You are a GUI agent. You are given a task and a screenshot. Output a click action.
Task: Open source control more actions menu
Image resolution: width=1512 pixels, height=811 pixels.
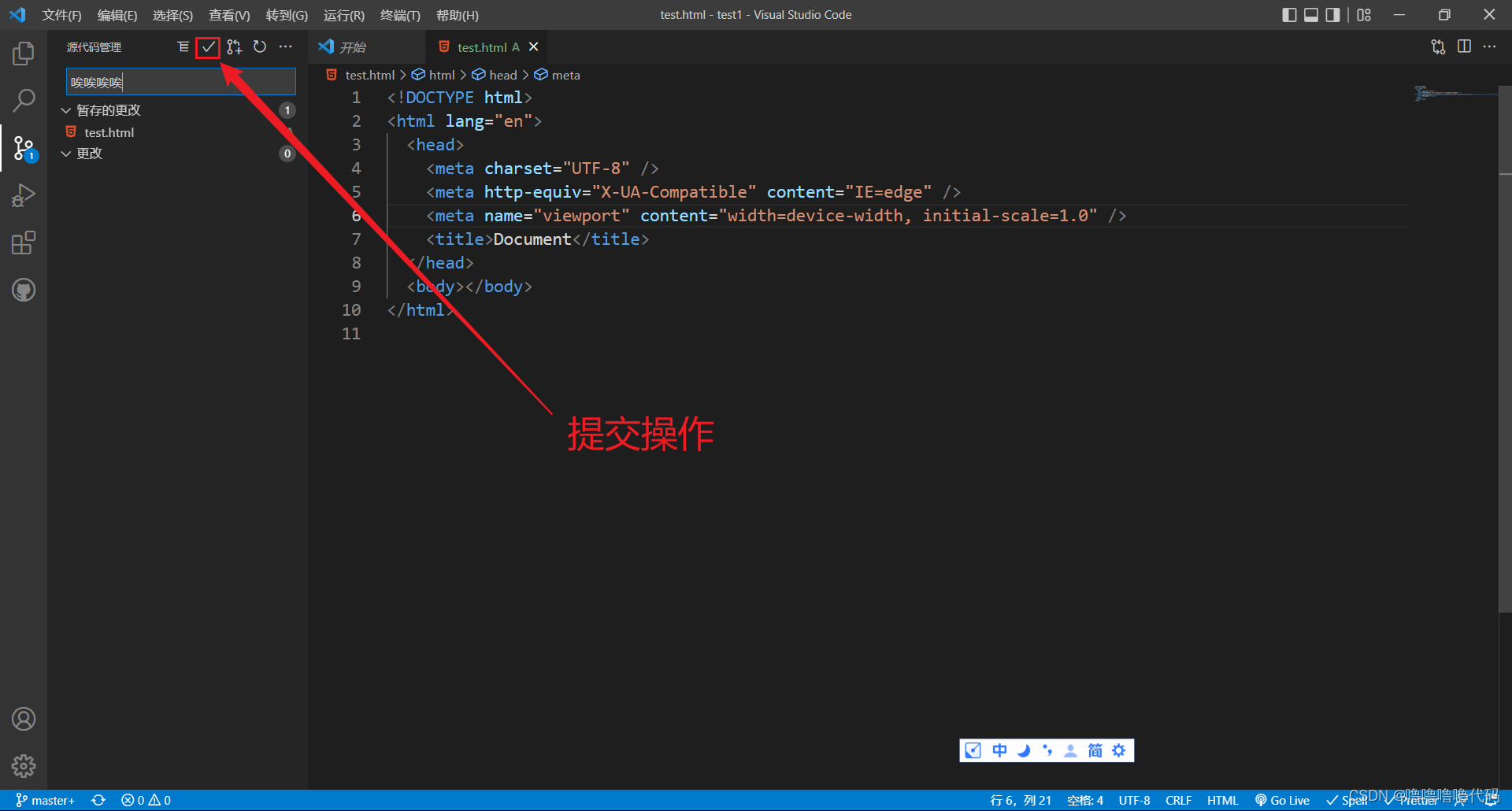(x=286, y=47)
